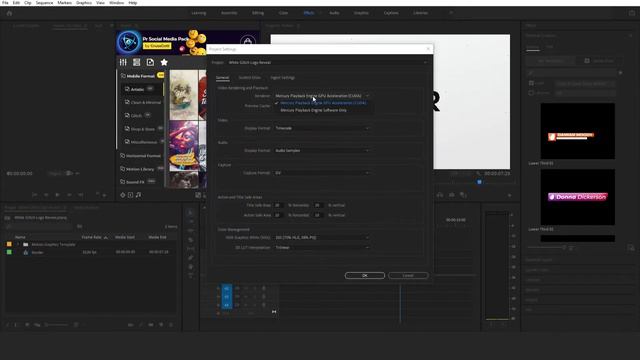Toggle third audio track target in timeline
Viewport: 640px width, 360px height.
[227, 305]
